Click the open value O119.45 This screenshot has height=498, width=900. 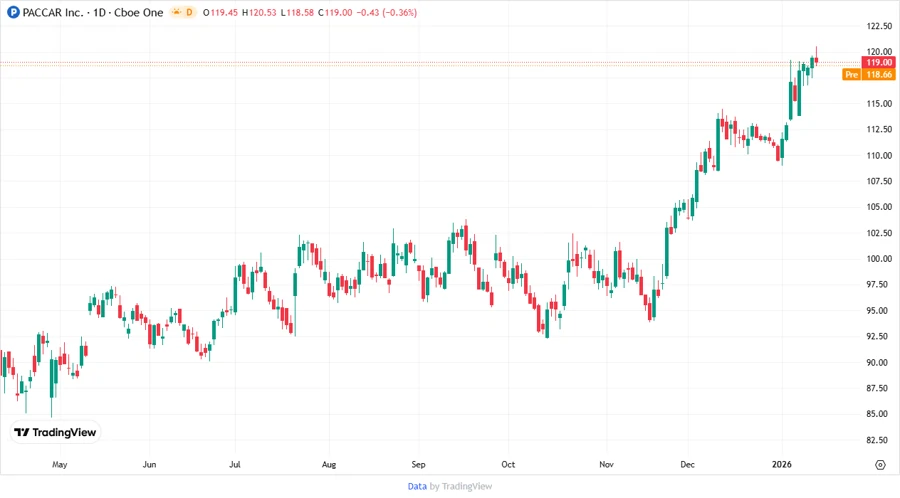tap(220, 13)
